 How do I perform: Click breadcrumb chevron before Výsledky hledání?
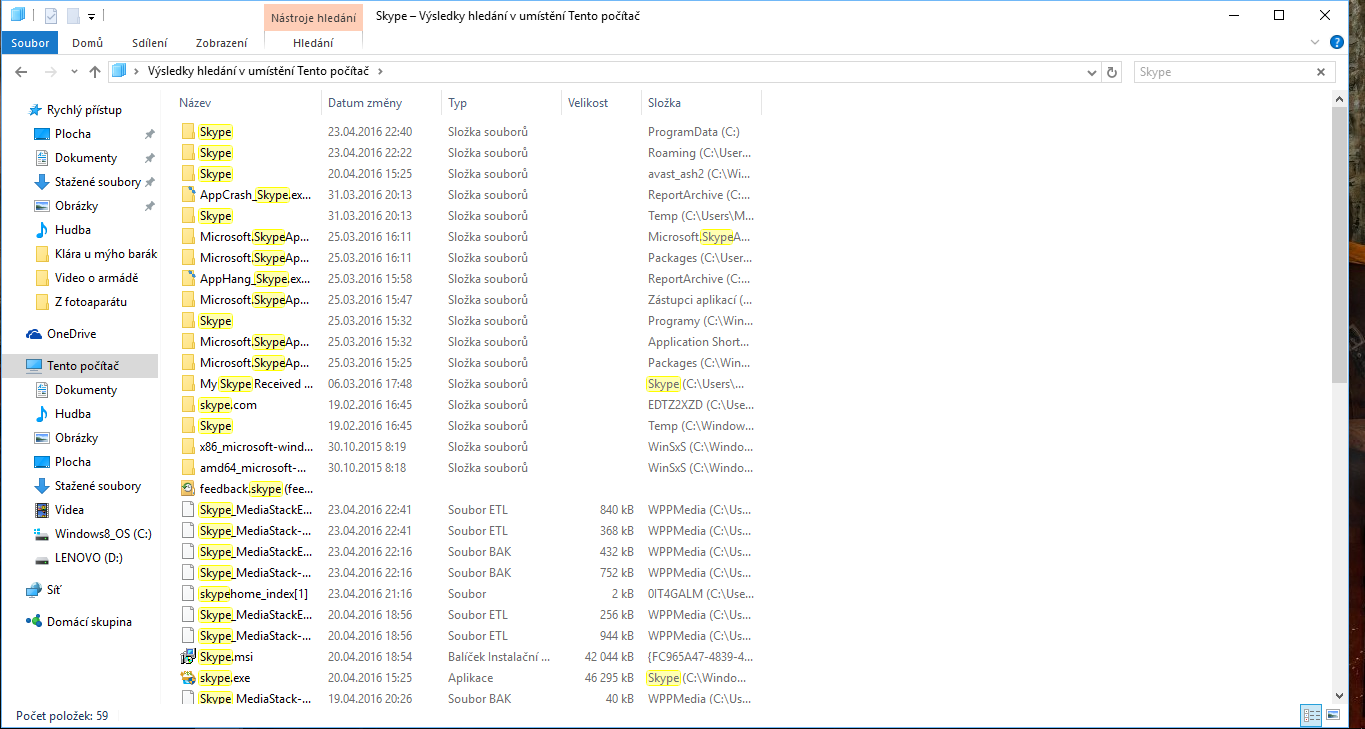[x=138, y=72]
